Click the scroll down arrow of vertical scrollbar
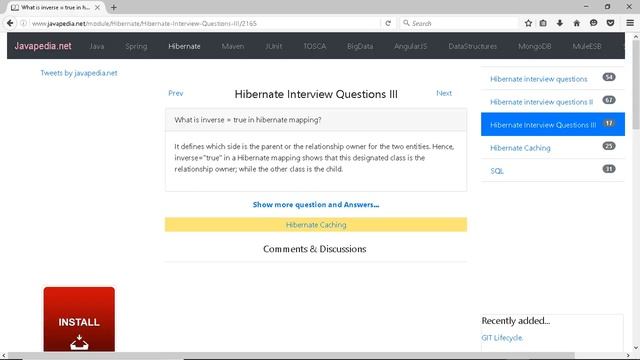Screen dimensions: 640x360 pos(636,348)
